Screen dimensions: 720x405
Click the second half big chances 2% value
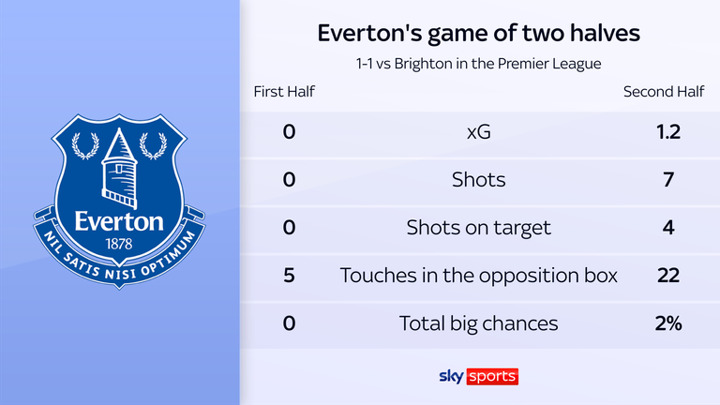click(x=668, y=323)
